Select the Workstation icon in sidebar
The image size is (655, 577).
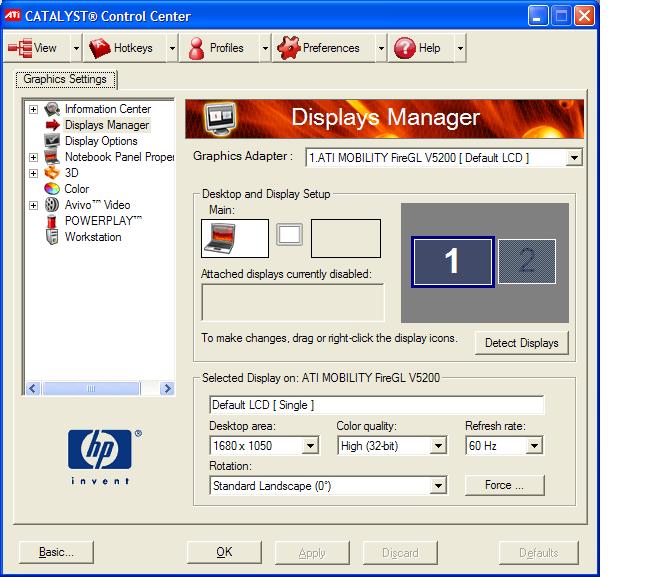click(x=52, y=237)
